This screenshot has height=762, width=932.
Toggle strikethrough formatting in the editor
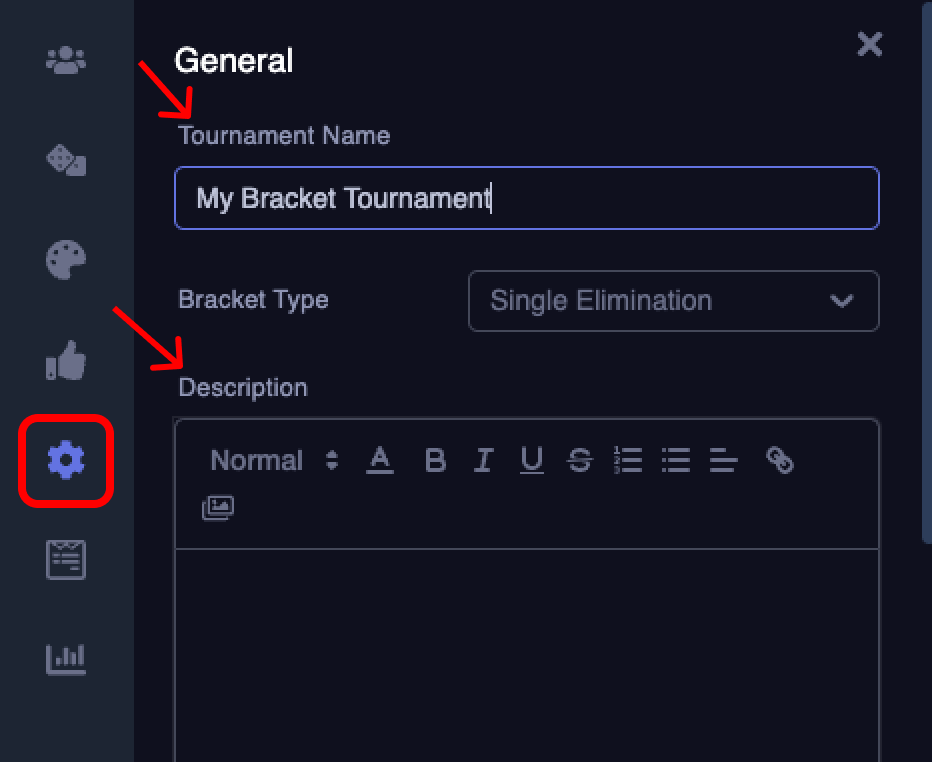click(579, 460)
